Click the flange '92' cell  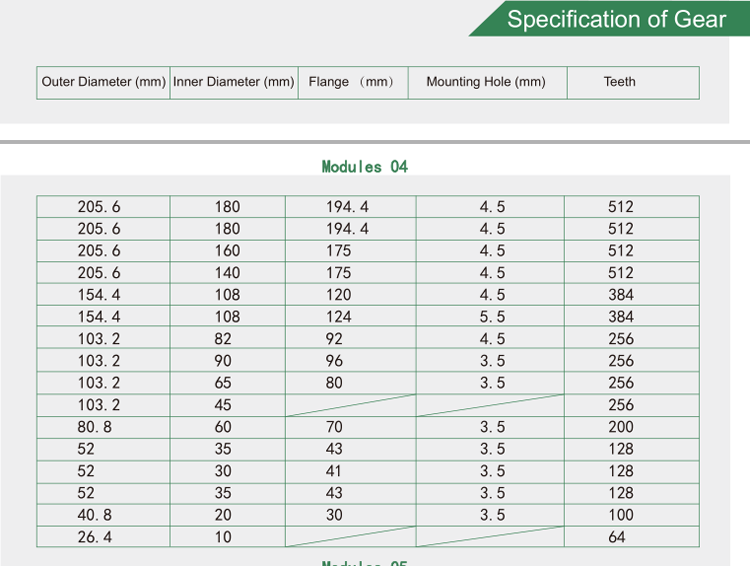351,339
